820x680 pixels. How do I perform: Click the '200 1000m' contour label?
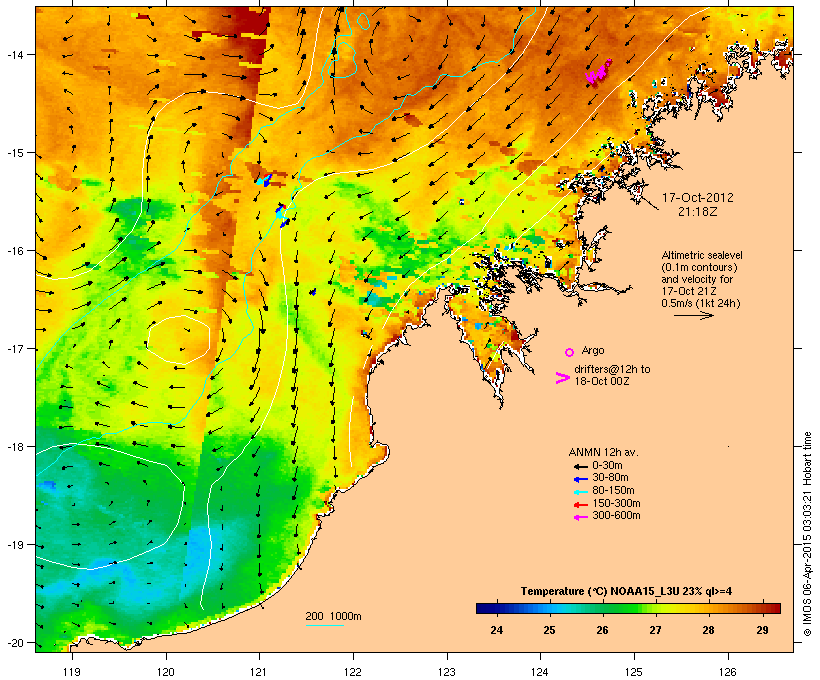click(x=333, y=616)
